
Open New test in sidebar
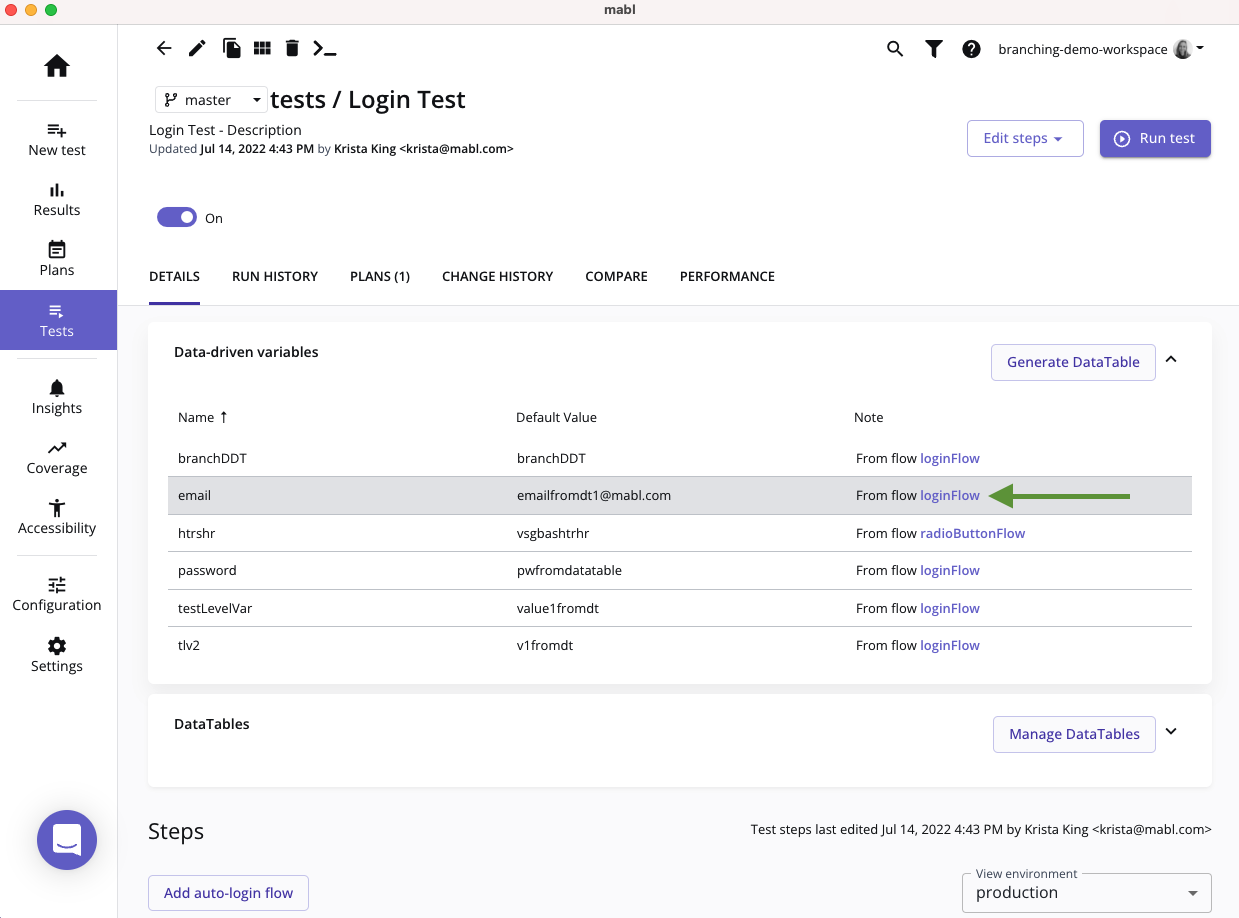[57, 140]
